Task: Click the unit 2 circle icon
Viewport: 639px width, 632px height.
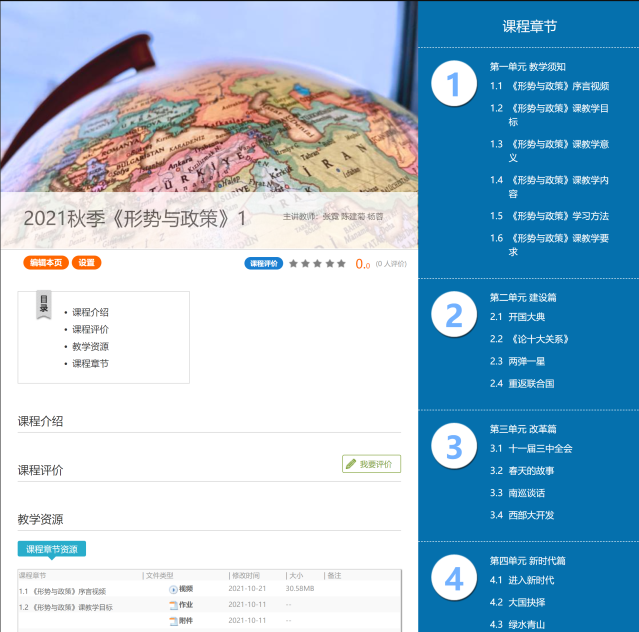Action: pos(454,316)
